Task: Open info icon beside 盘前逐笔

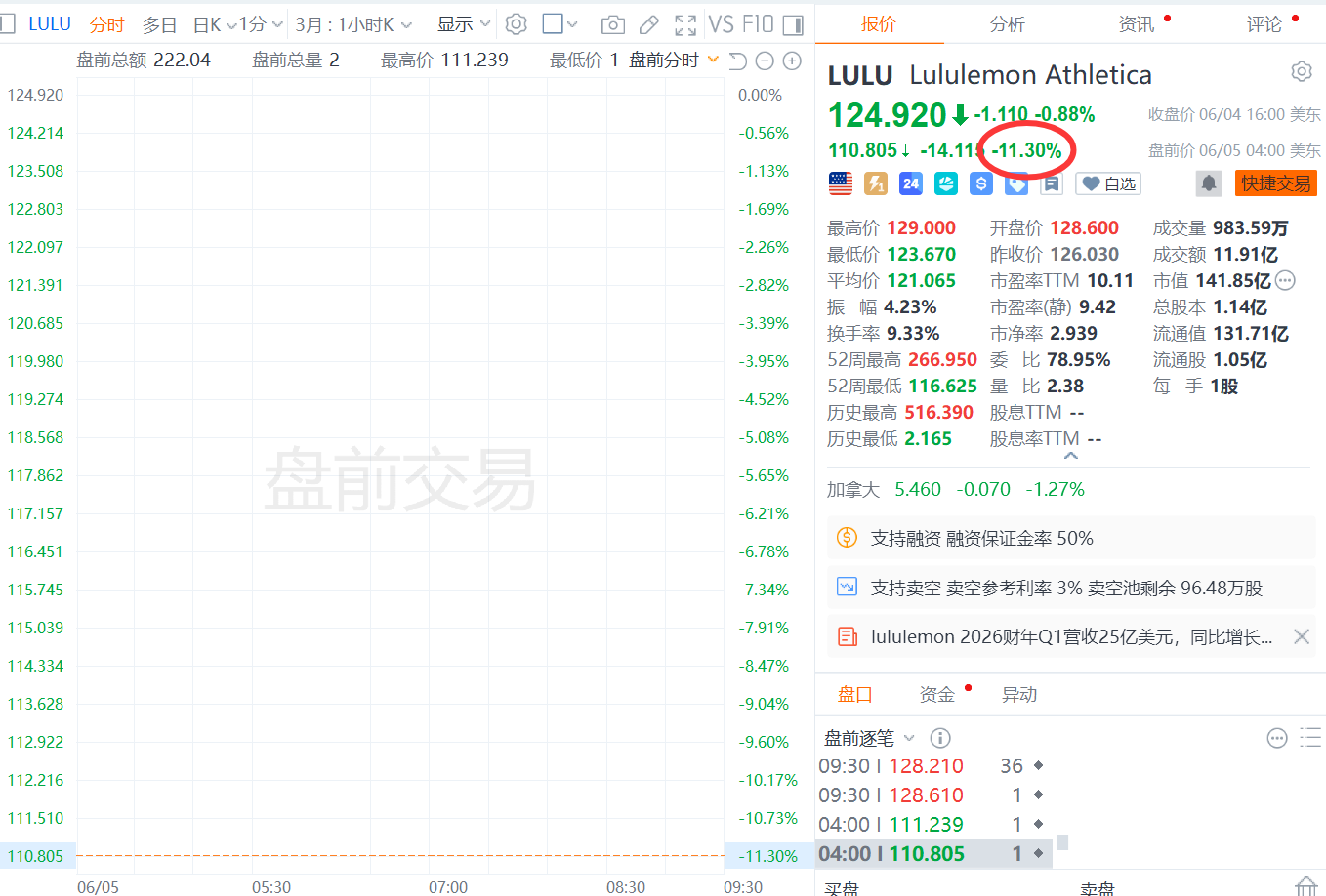Action: tap(940, 738)
